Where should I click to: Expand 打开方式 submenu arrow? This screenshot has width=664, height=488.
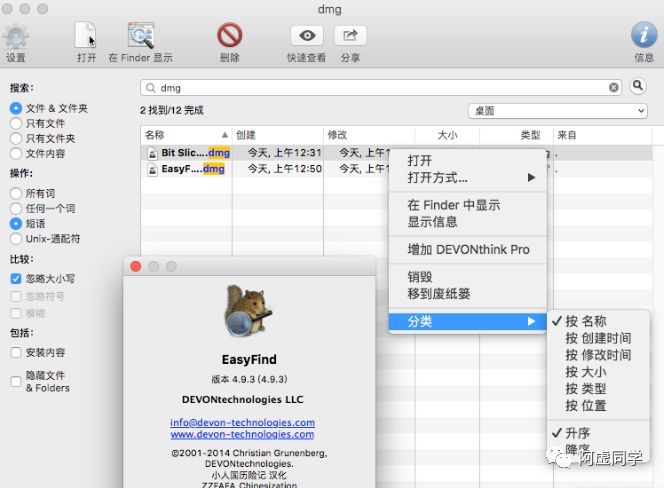(x=531, y=177)
